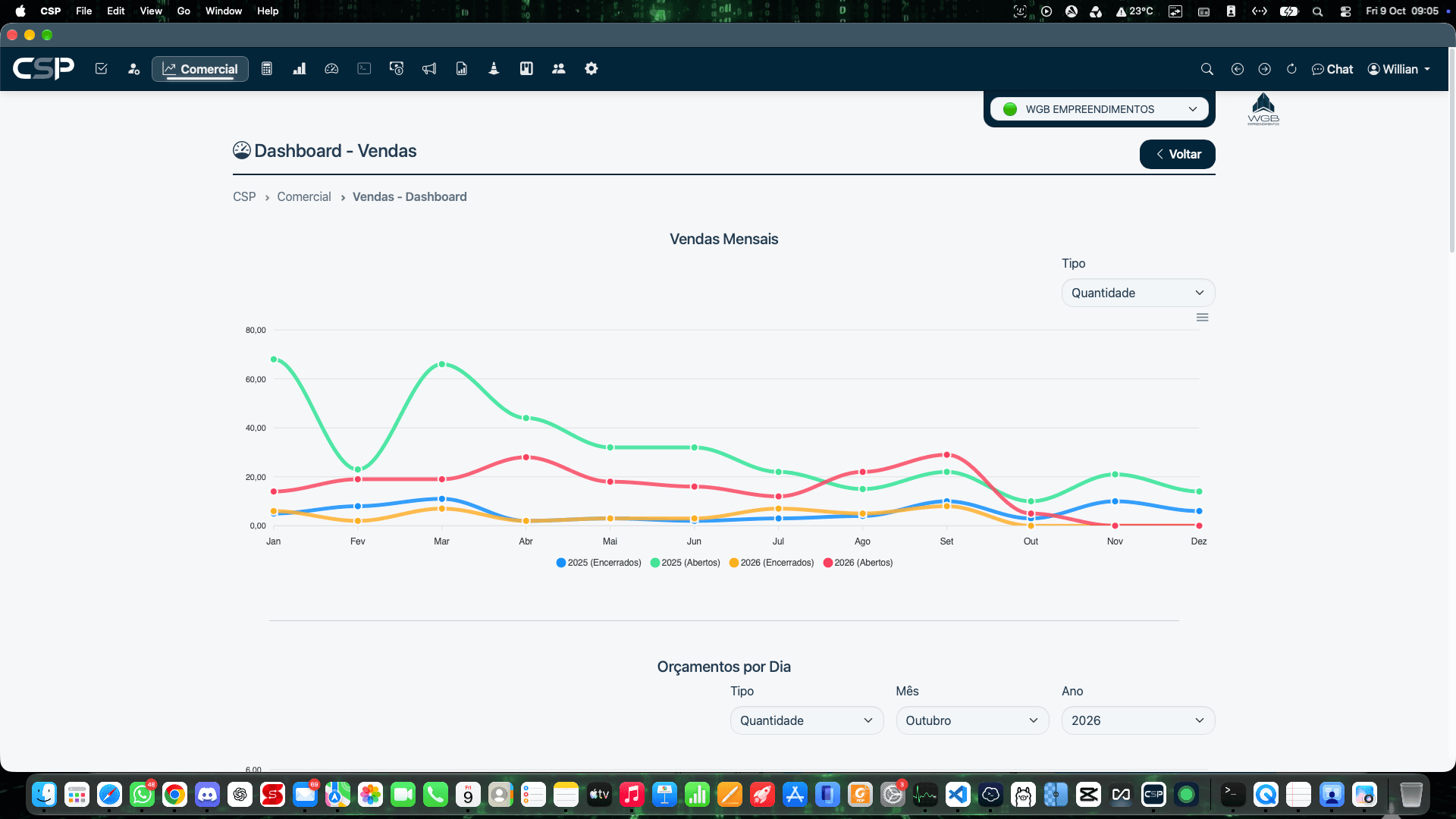Open the calculator module icon
This screenshot has width=1456, height=819.
[267, 69]
